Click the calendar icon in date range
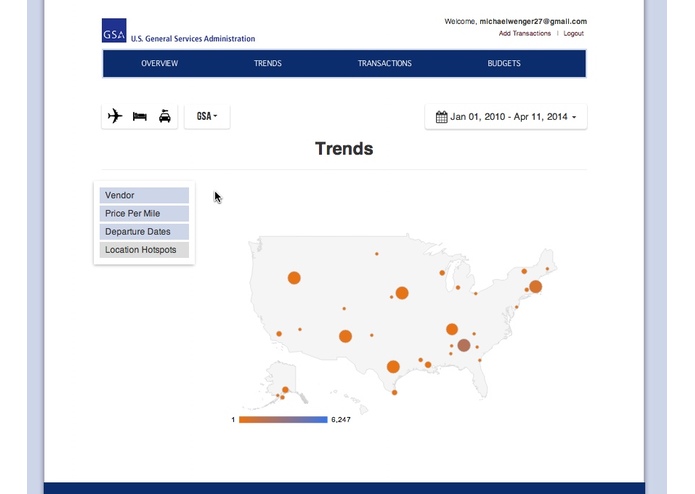 coord(441,117)
